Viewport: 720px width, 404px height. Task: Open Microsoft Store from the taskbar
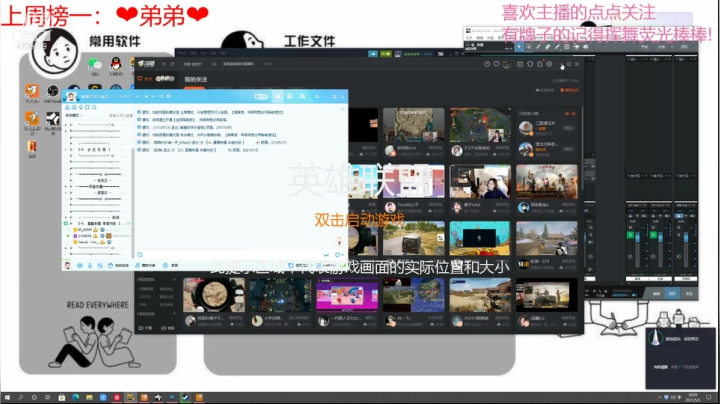(62, 397)
